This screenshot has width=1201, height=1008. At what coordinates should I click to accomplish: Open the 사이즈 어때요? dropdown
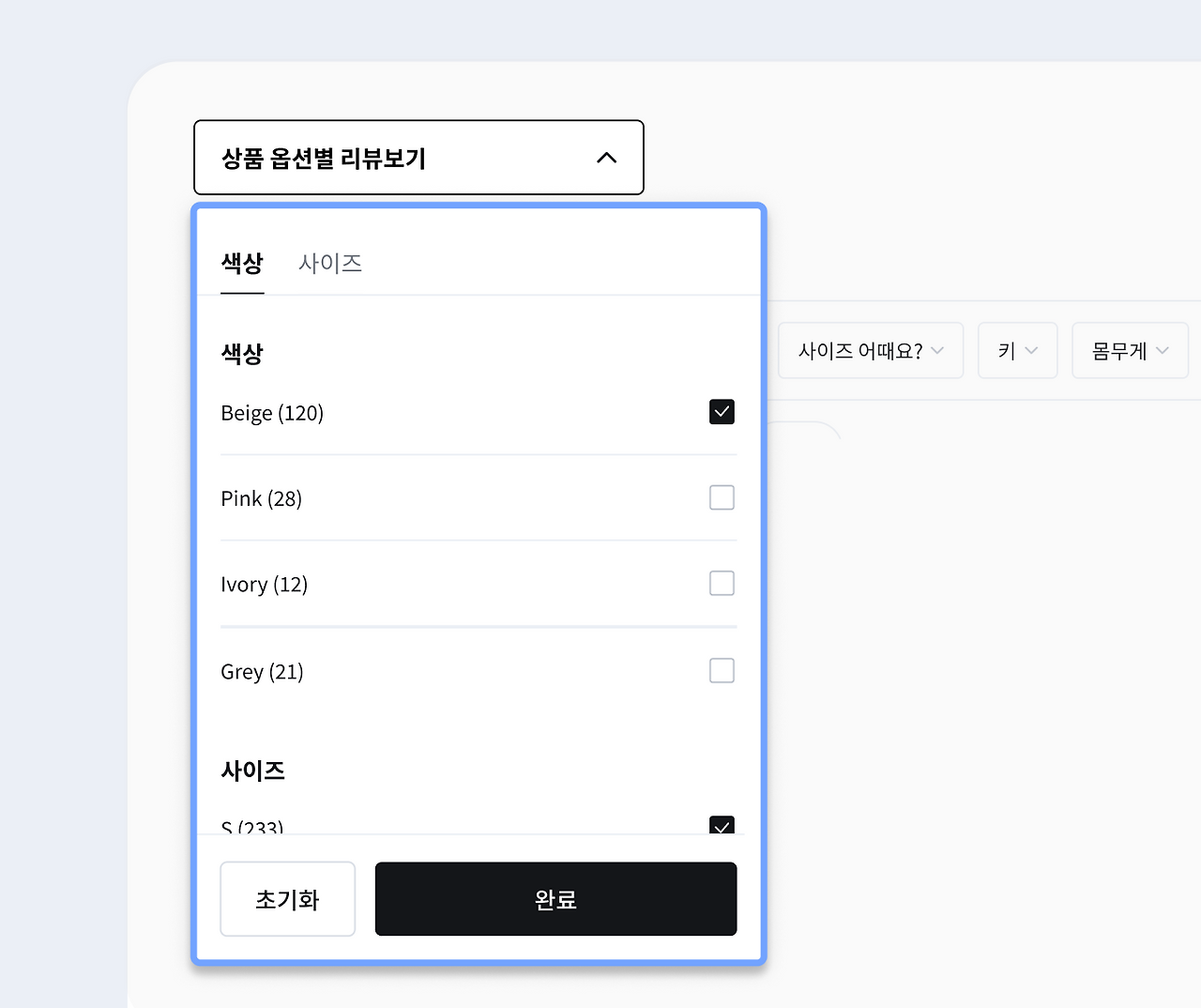(x=870, y=350)
